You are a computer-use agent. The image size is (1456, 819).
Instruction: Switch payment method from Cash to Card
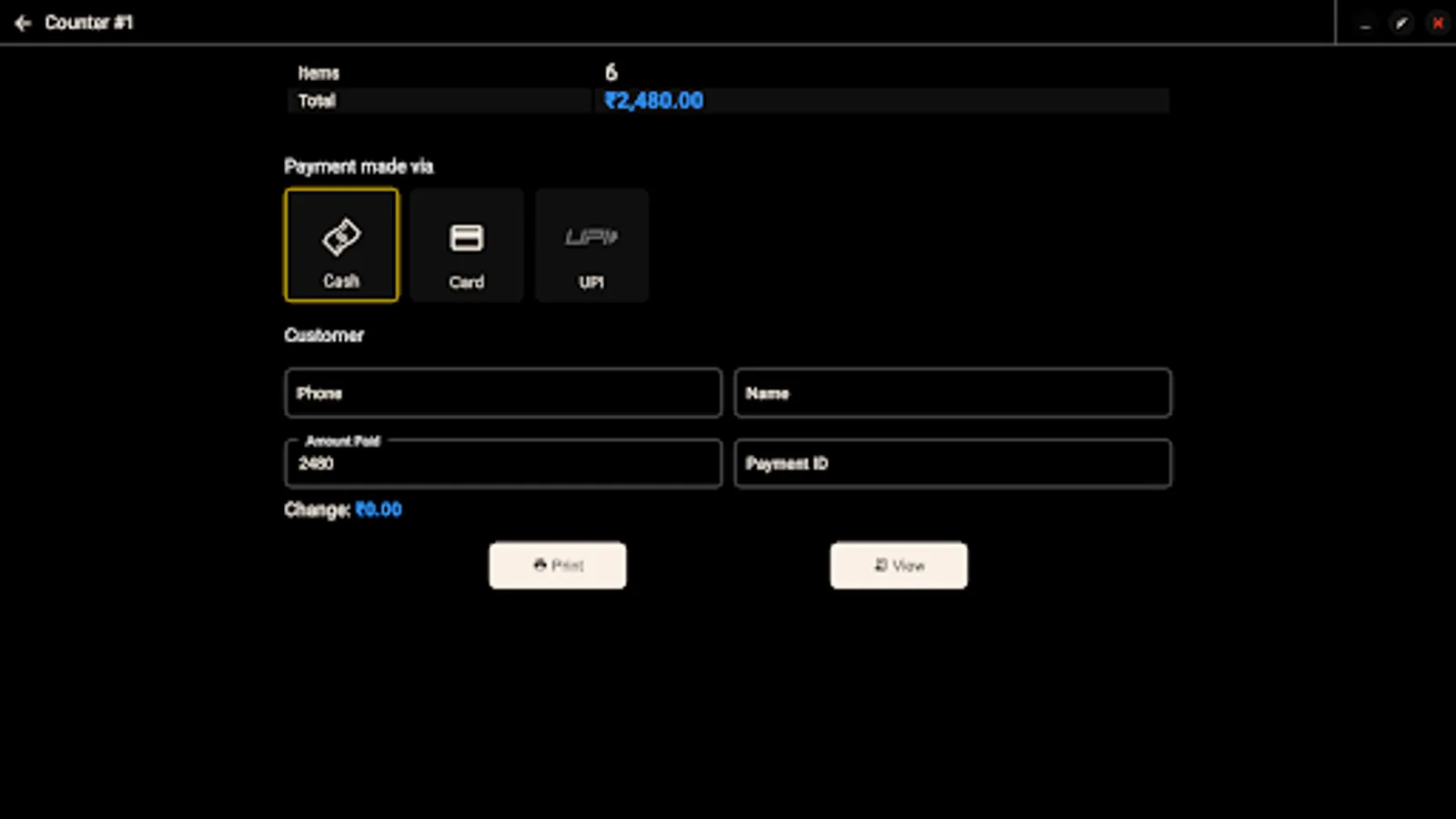click(x=466, y=245)
